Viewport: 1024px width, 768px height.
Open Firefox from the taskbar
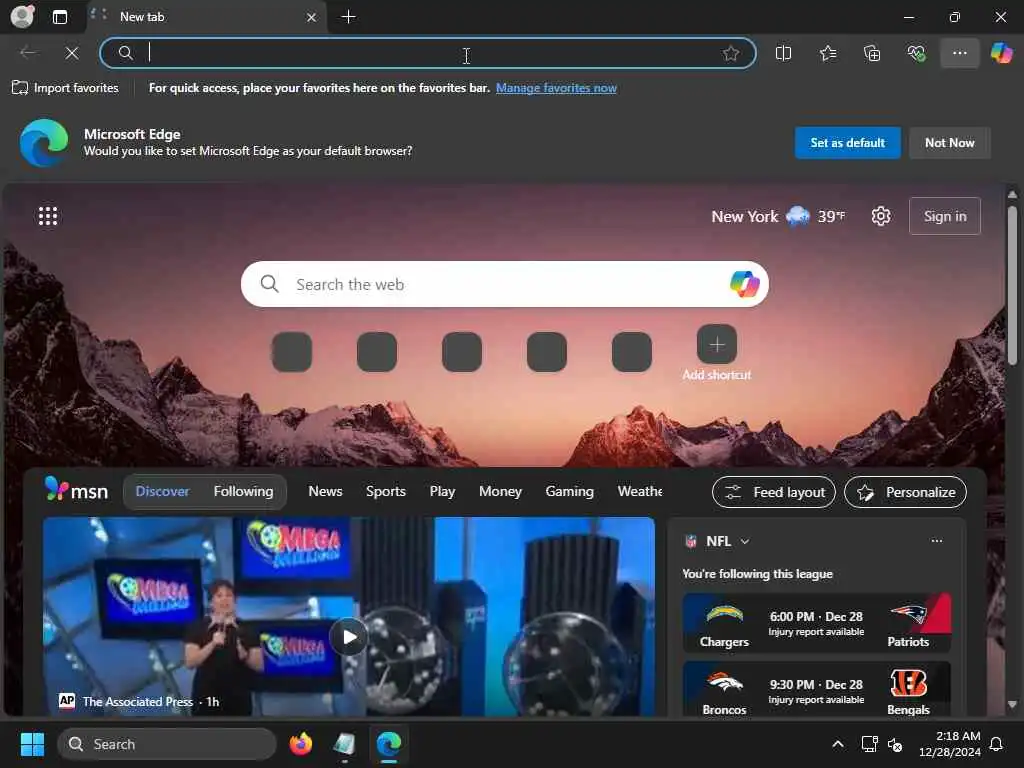[x=301, y=744]
